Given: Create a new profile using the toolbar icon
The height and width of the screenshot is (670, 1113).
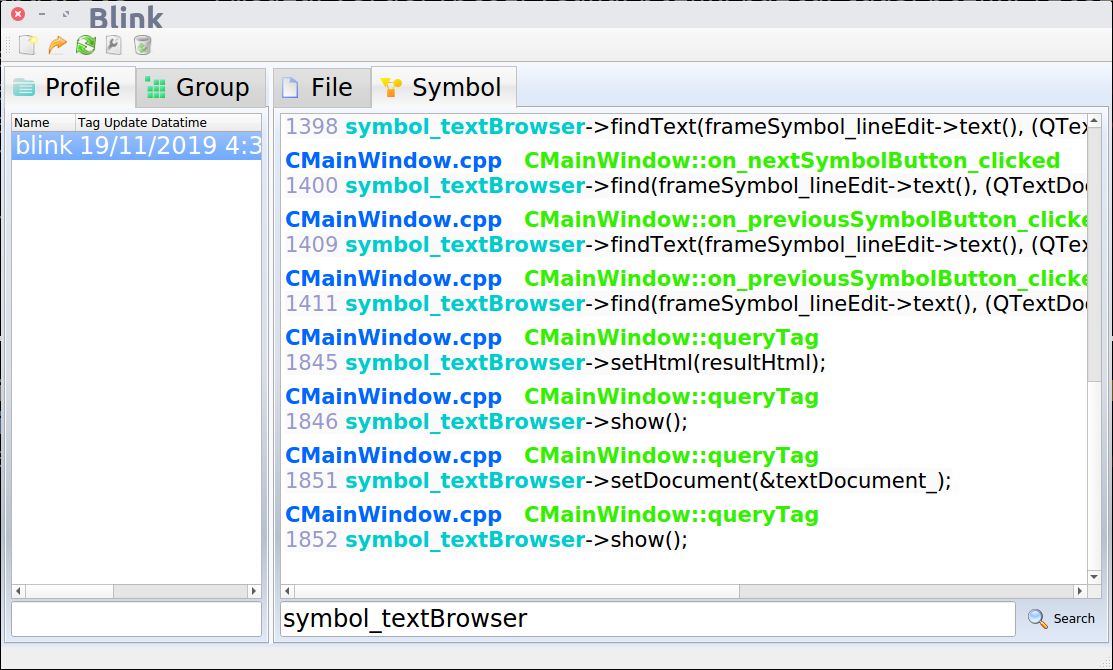Looking at the screenshot, I should [26, 45].
